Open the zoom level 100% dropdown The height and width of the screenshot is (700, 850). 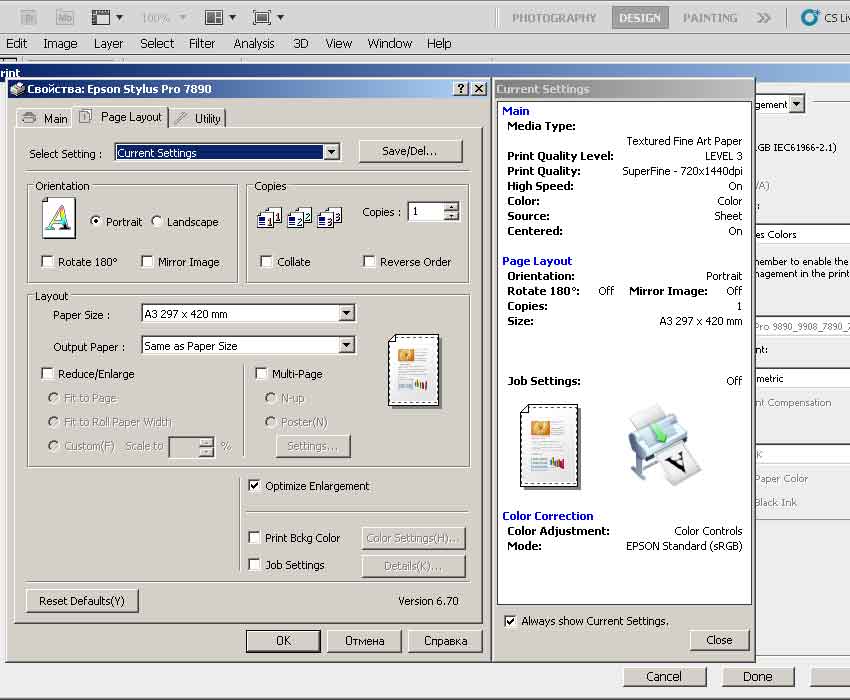click(183, 18)
